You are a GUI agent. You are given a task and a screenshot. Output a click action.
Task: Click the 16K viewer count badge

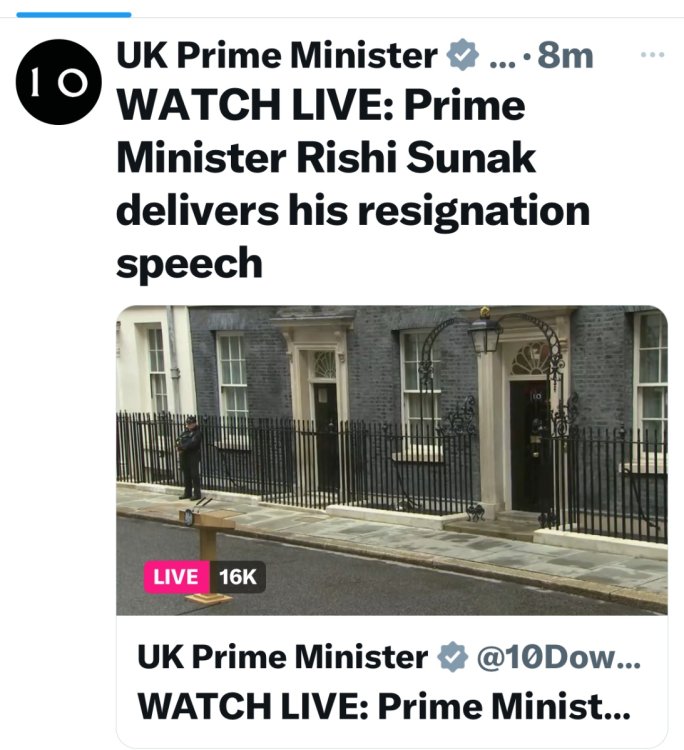[x=237, y=577]
